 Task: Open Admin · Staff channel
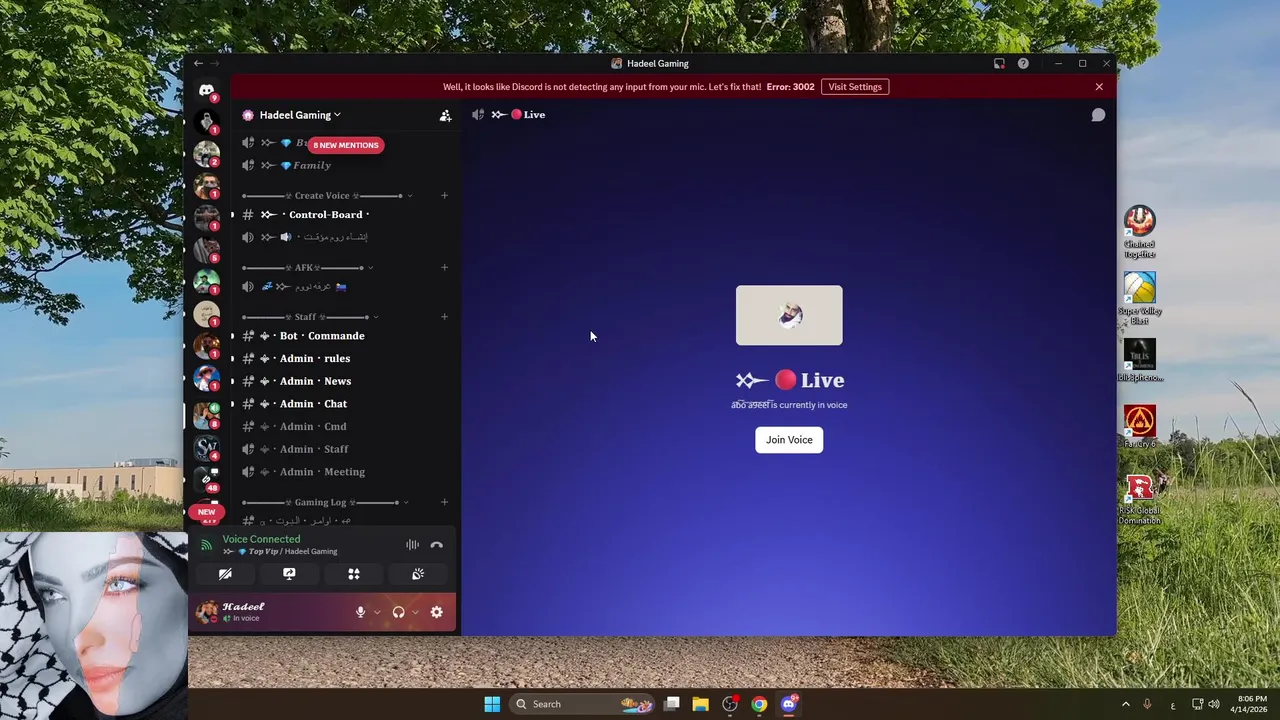click(x=346, y=449)
